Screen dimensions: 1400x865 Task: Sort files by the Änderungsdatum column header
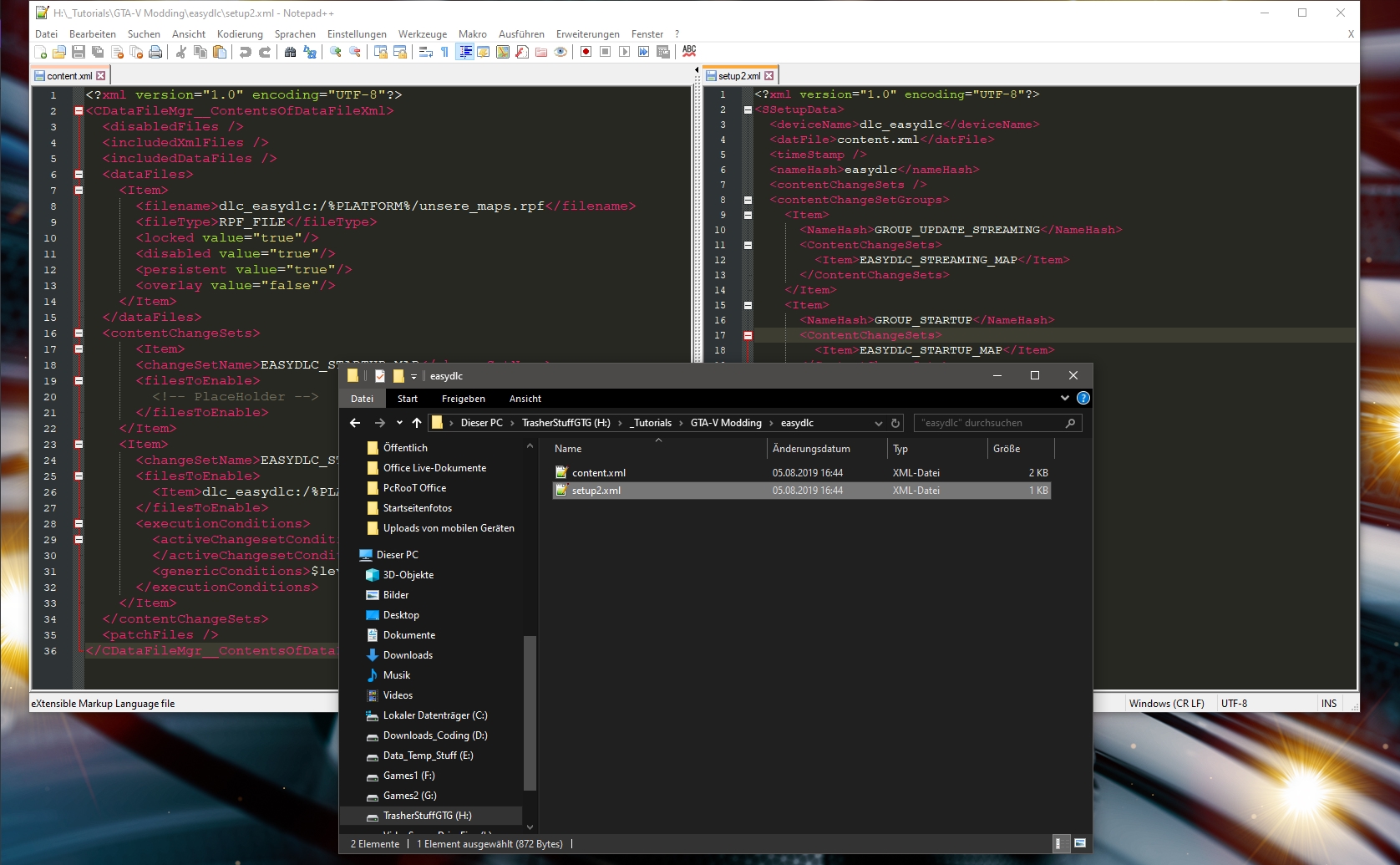coord(810,449)
